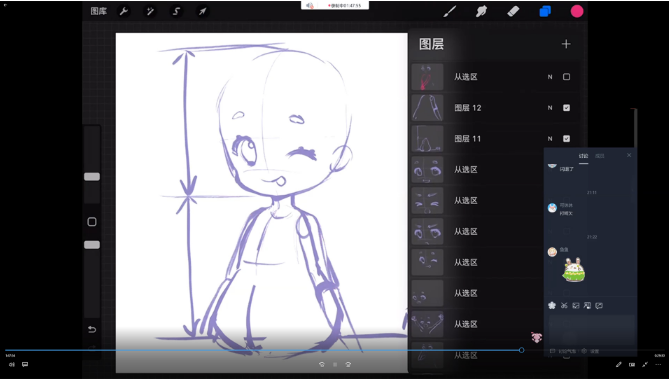Click the pen annotation icon in player bar
The height and width of the screenshot is (379, 669).
pos(619,364)
